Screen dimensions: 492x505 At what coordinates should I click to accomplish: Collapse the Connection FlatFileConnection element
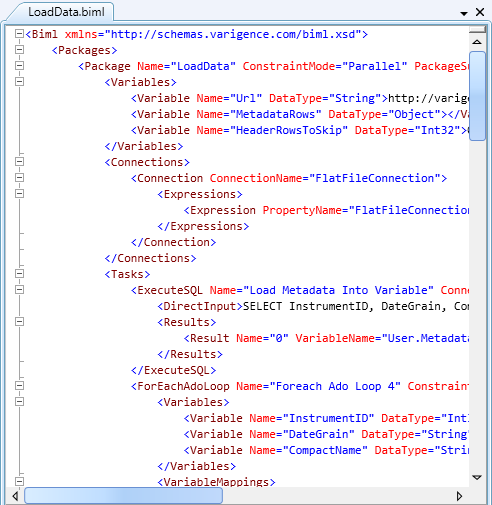pyautogui.click(x=20, y=178)
